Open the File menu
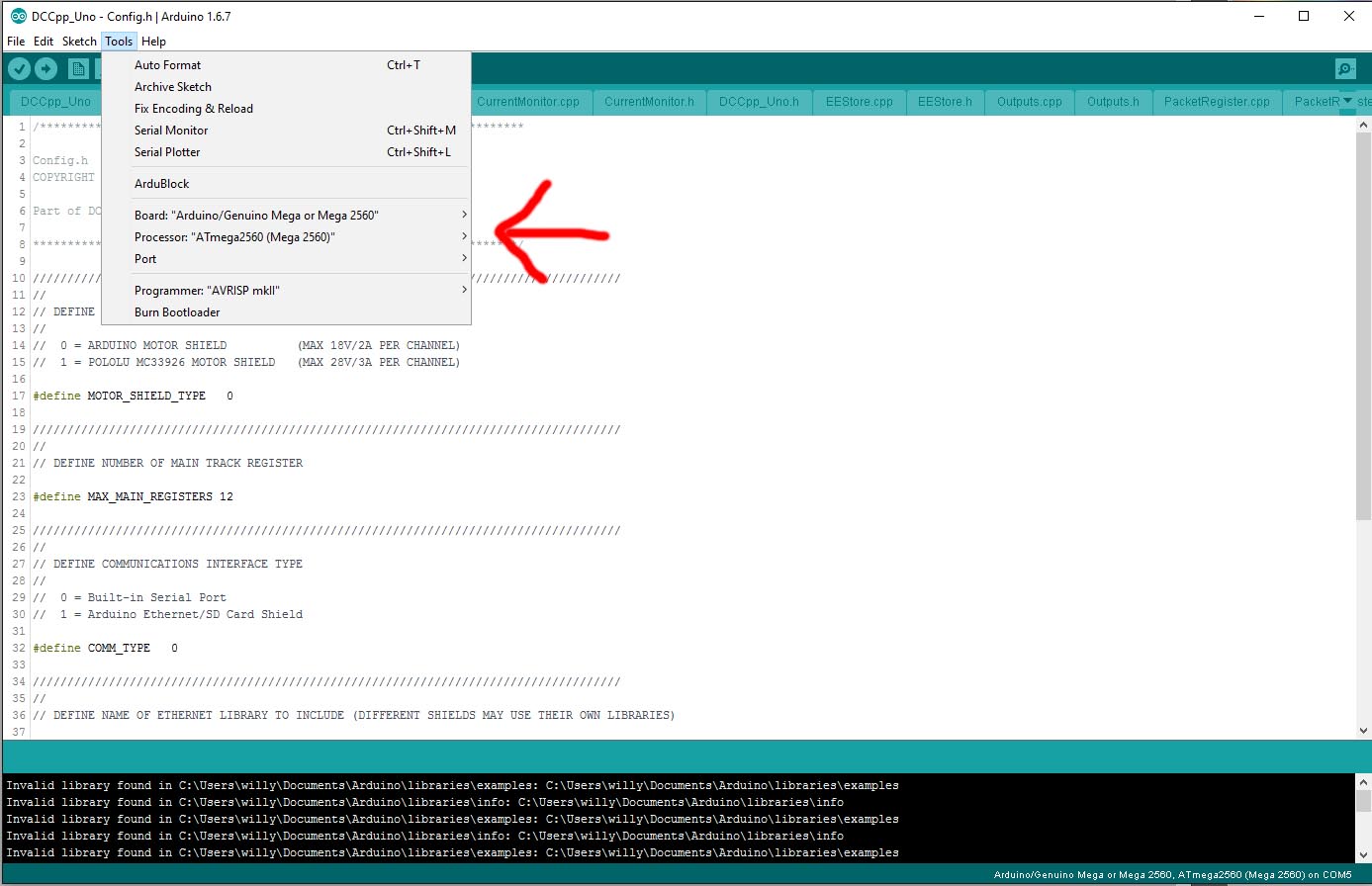 tap(16, 42)
